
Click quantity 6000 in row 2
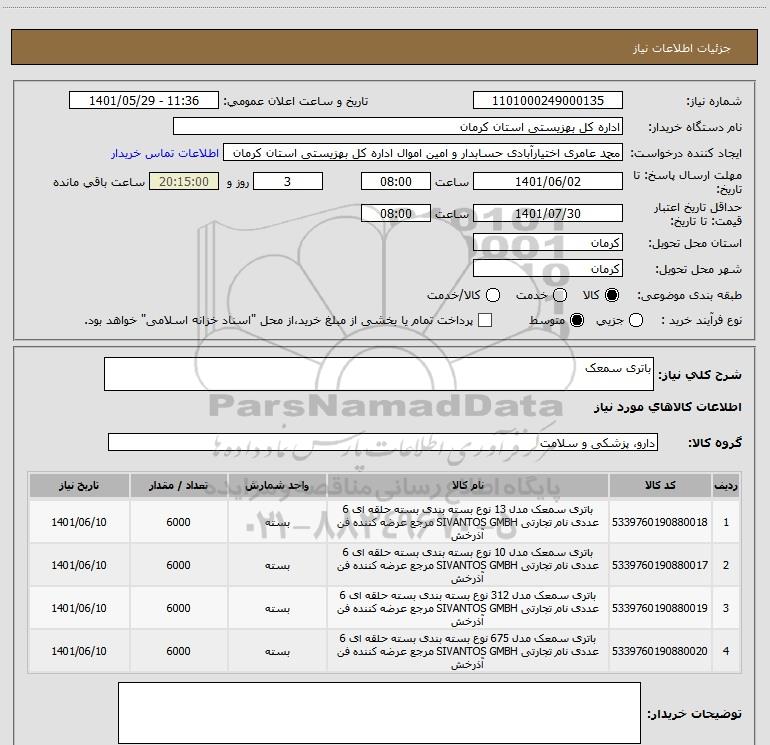point(178,565)
